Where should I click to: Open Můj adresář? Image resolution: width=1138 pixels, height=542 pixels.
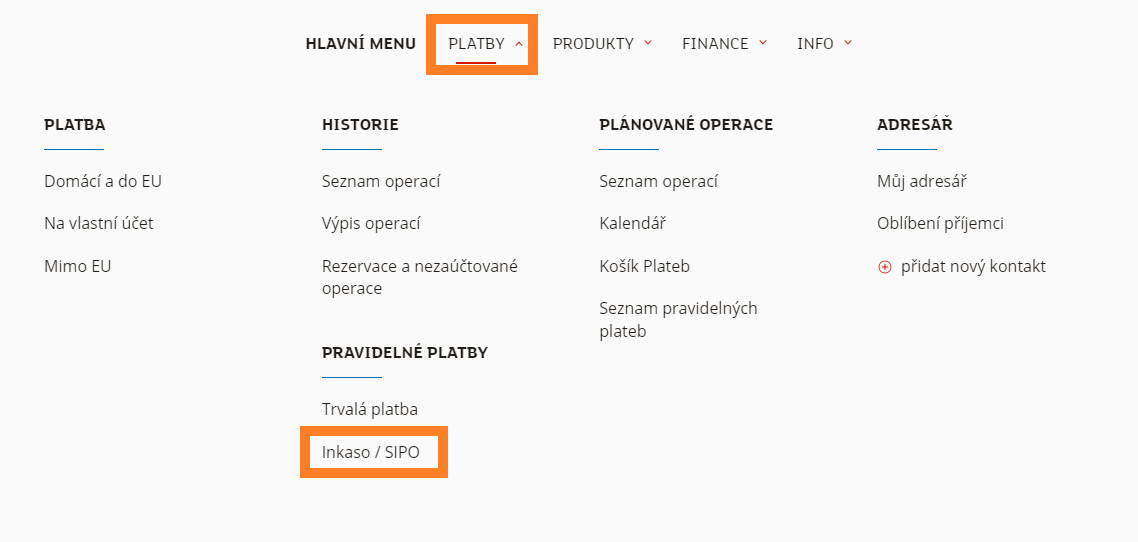[x=921, y=182]
